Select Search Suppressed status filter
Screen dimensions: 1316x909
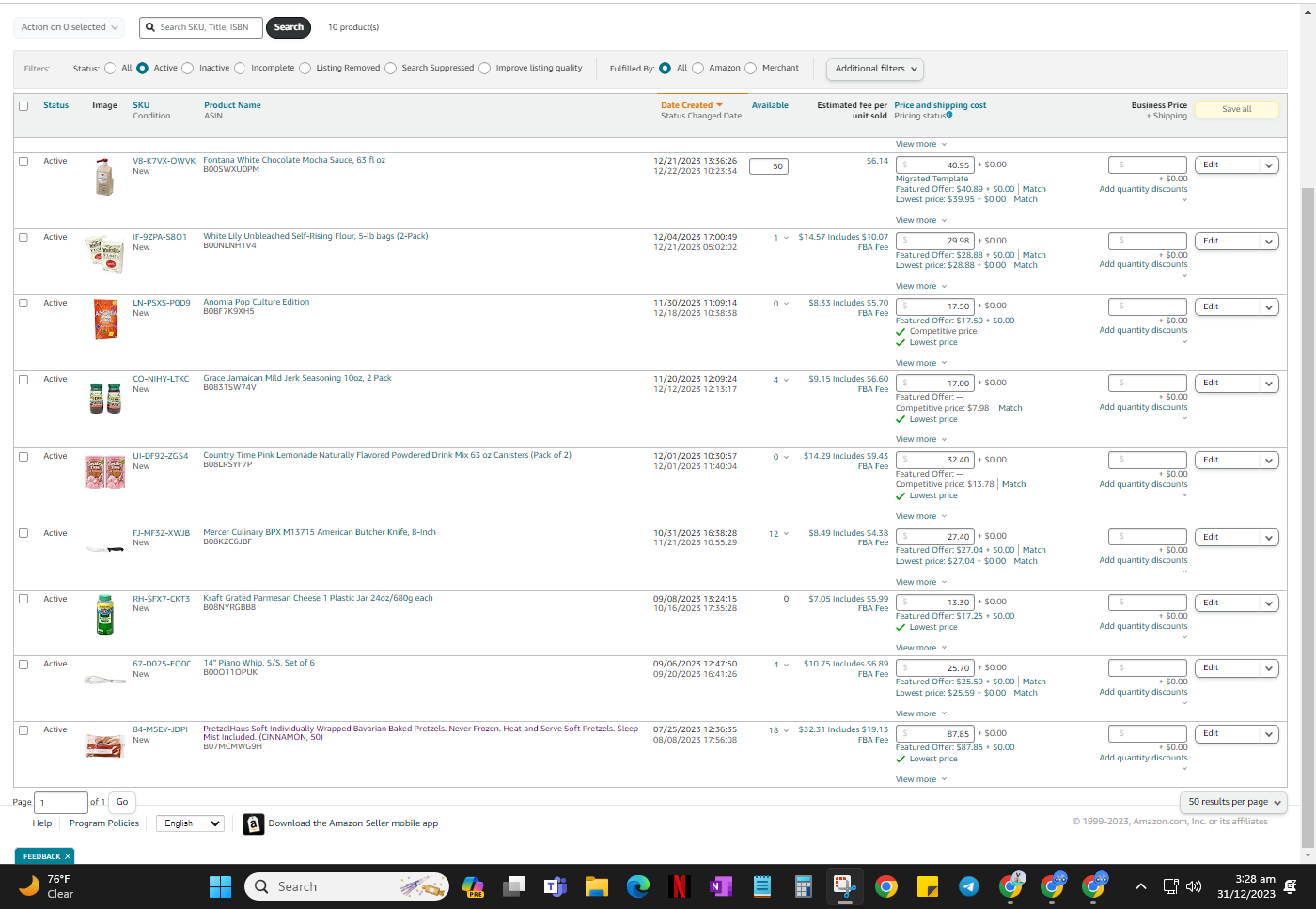[x=390, y=68]
